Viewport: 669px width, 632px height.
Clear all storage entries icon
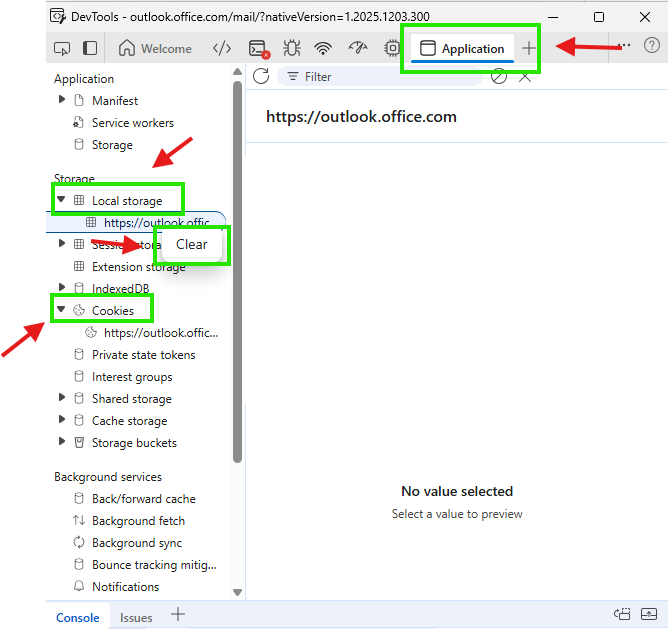click(499, 77)
